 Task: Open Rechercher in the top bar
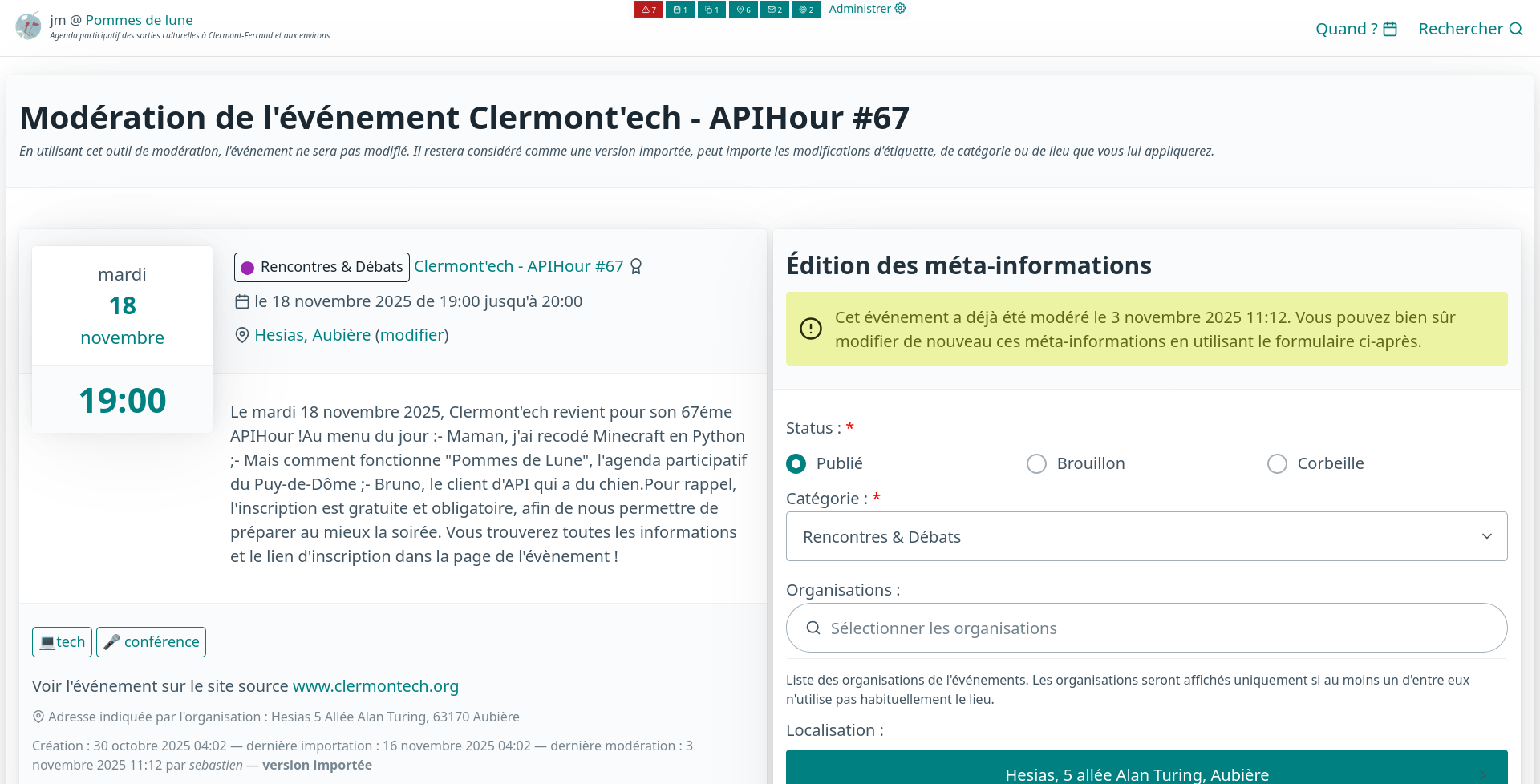(1469, 29)
